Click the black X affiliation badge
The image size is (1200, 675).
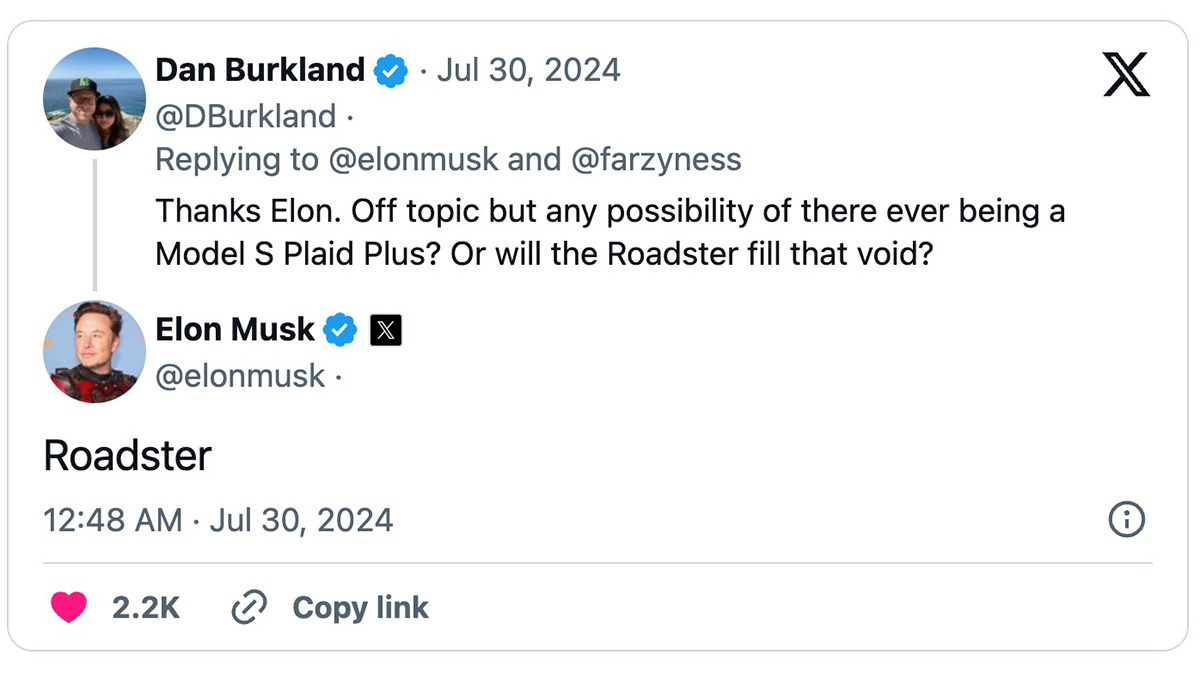pyautogui.click(x=386, y=330)
